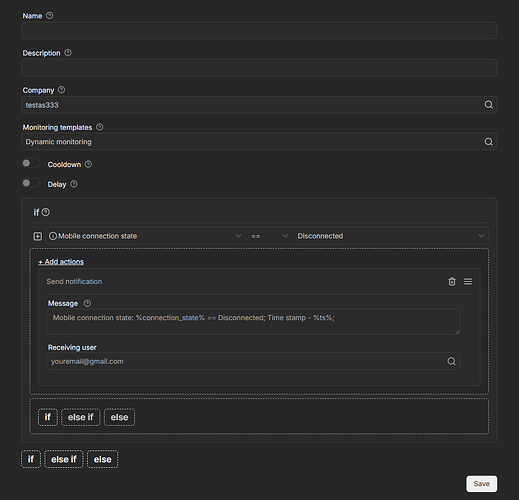Open Company search via magnifier icon
The width and height of the screenshot is (519, 500).
(x=488, y=105)
